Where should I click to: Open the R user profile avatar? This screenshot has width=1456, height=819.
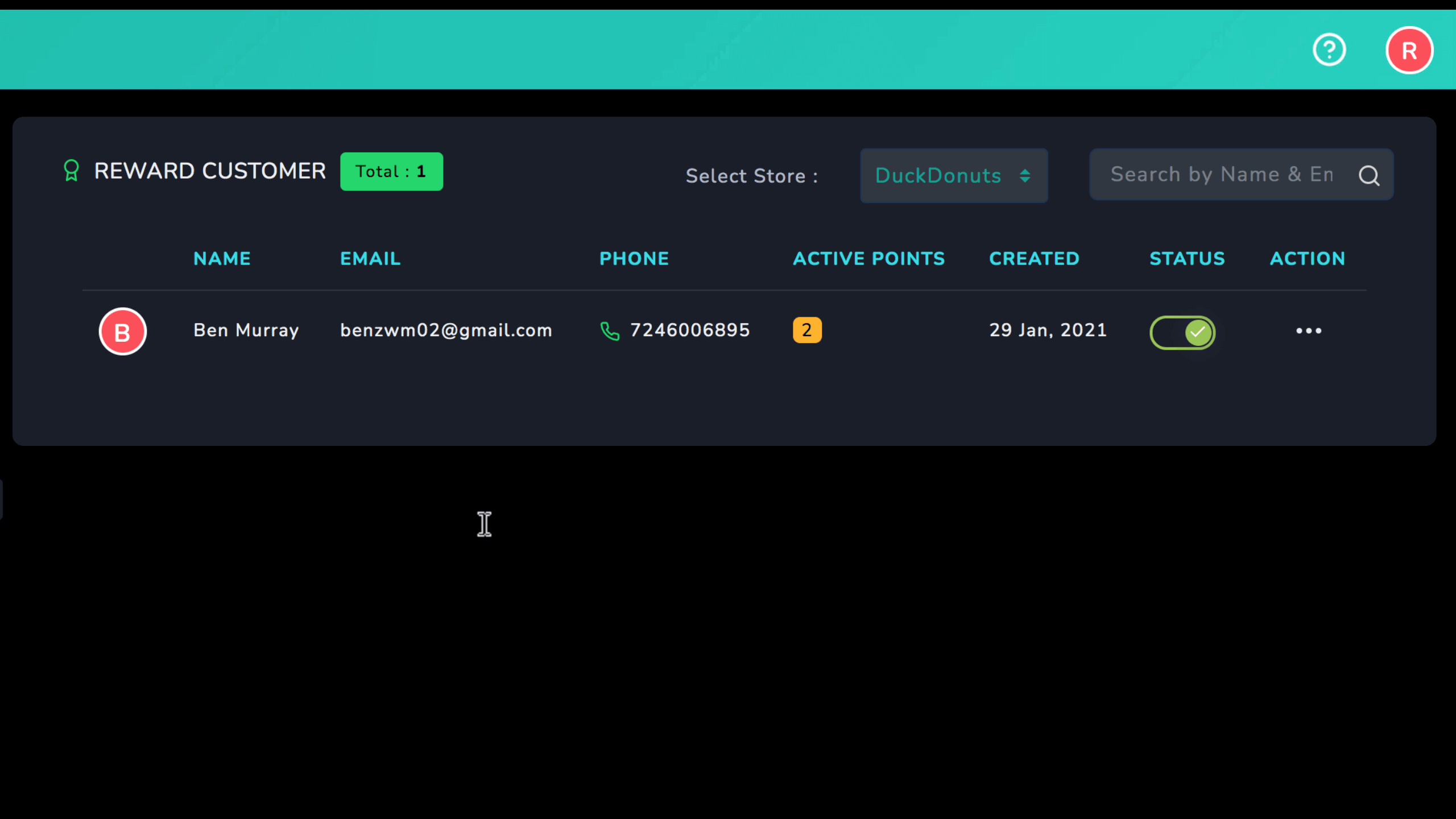pos(1409,50)
